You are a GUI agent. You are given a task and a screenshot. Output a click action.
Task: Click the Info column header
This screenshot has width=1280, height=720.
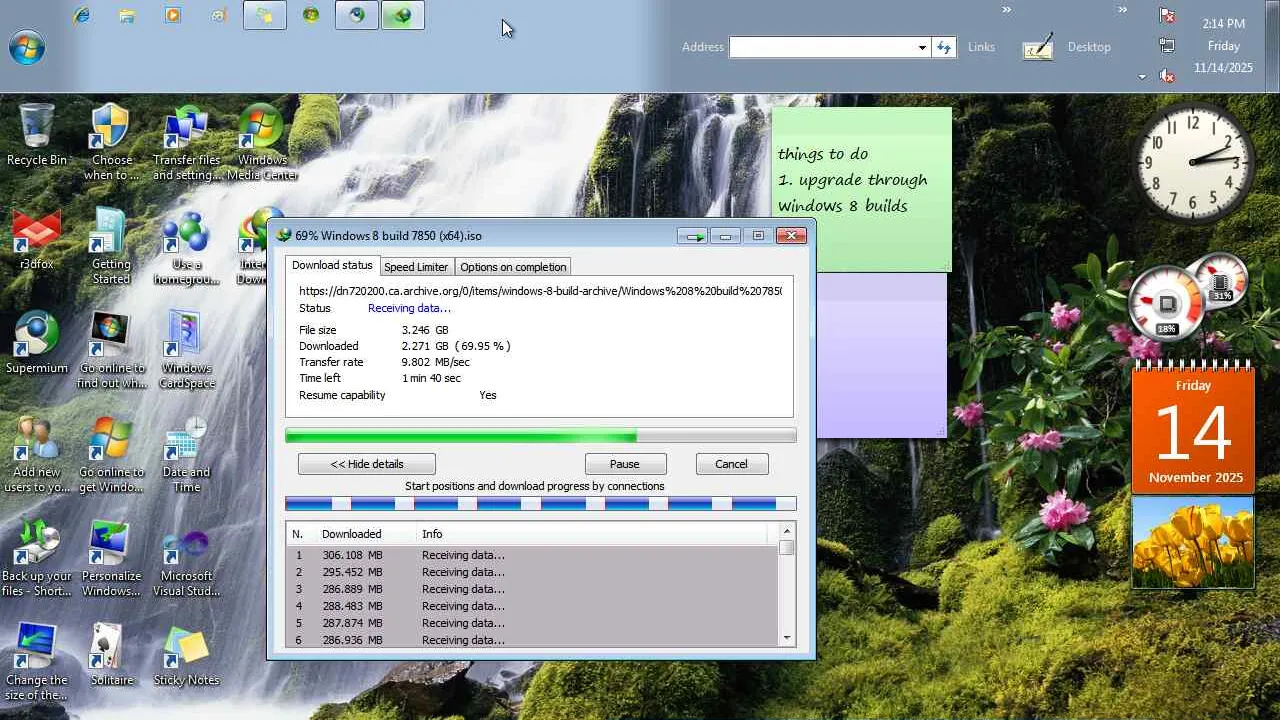[x=592, y=534]
